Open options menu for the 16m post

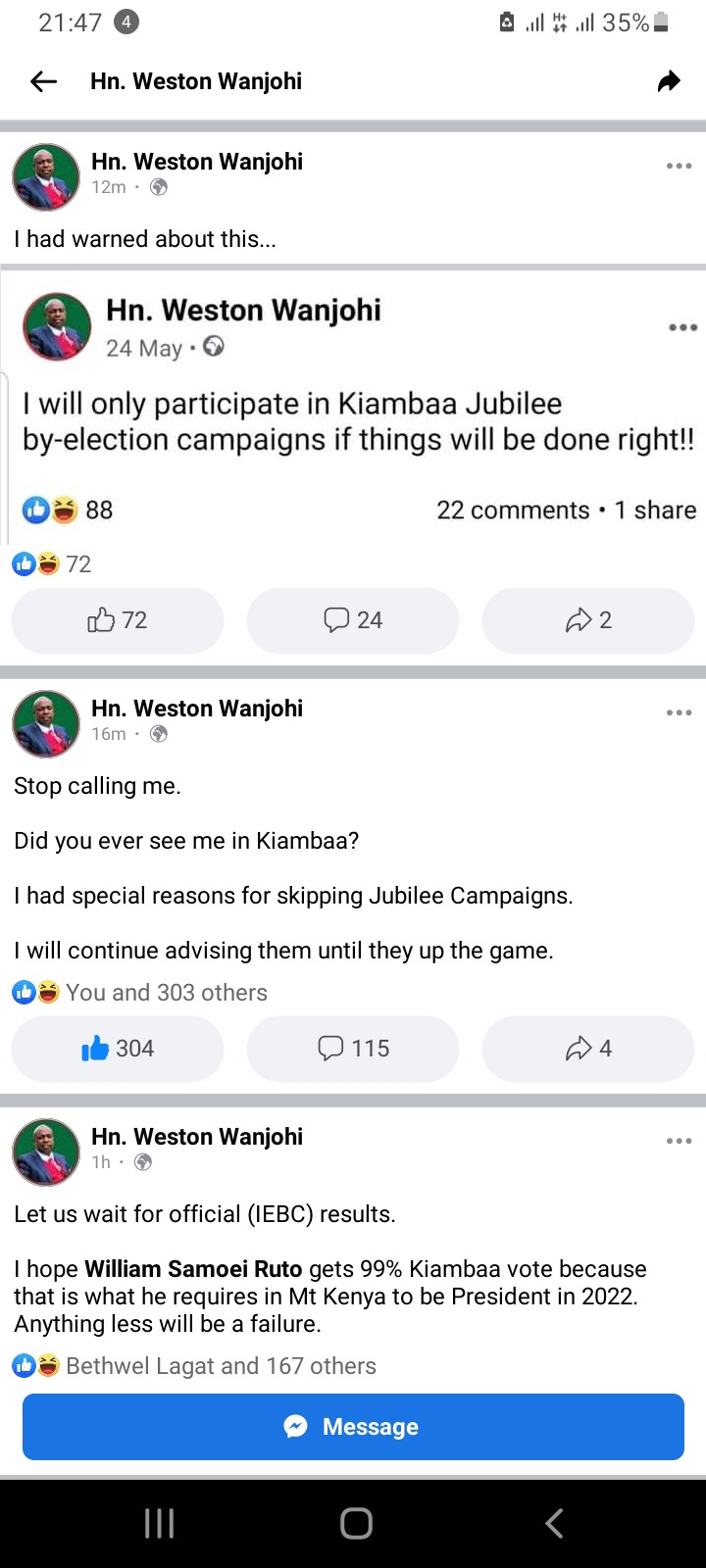(679, 712)
